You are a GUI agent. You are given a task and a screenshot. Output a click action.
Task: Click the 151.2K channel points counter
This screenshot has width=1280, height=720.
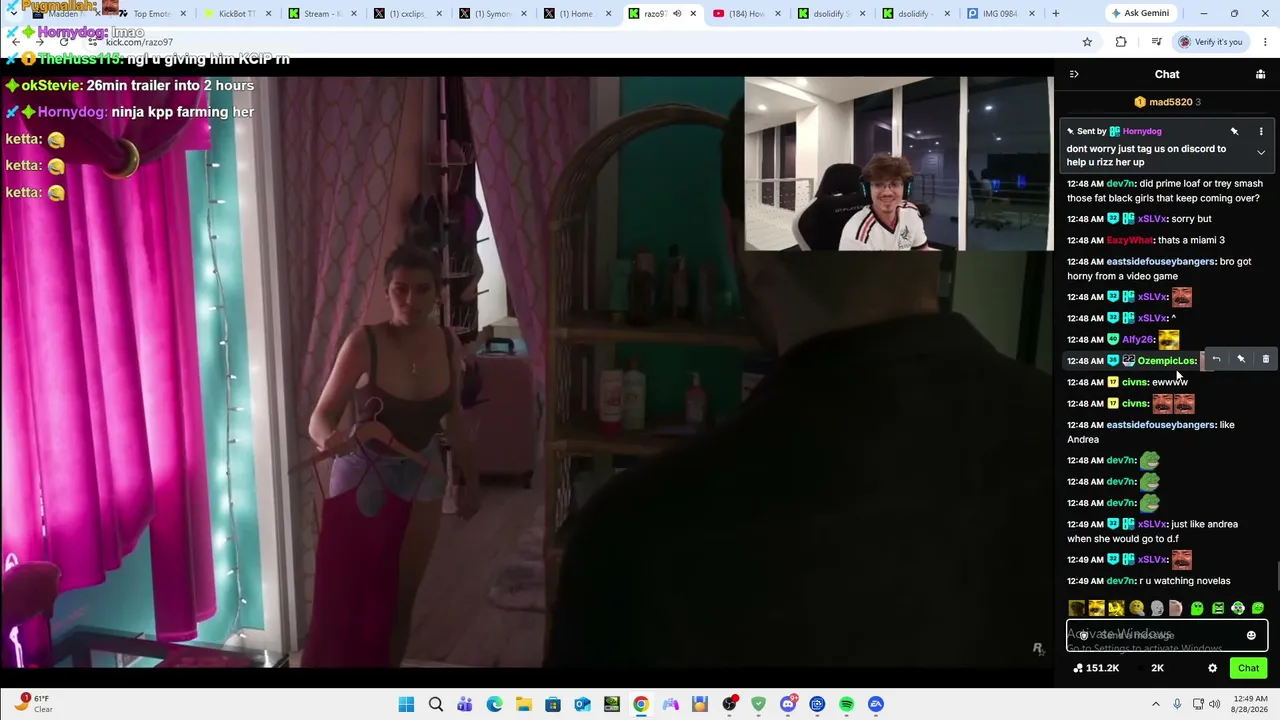pyautogui.click(x=1096, y=668)
